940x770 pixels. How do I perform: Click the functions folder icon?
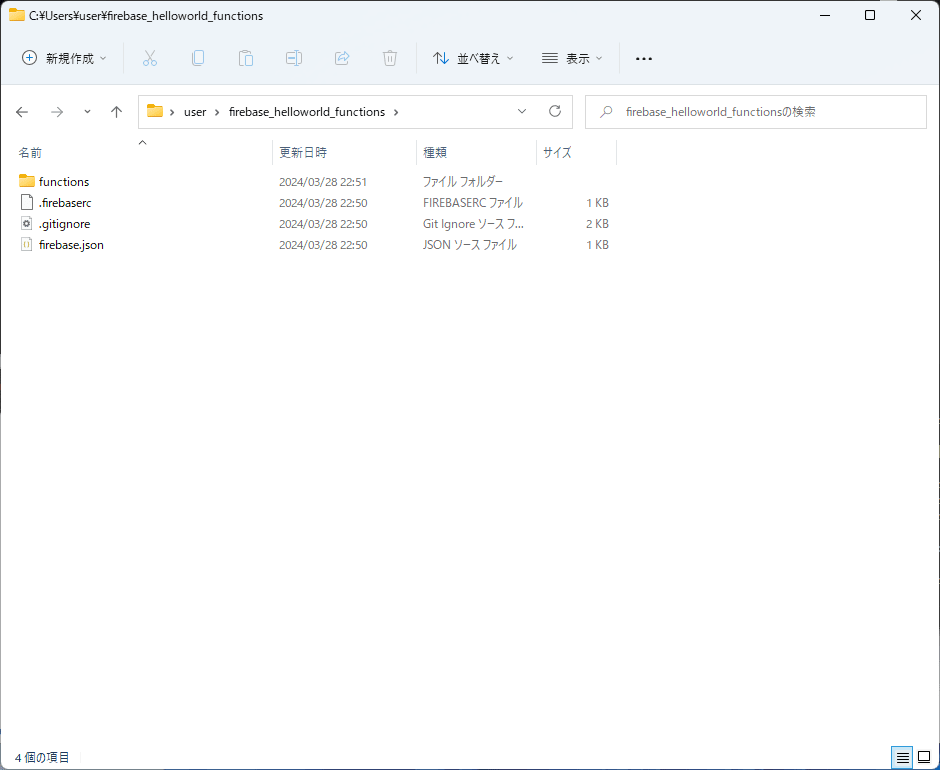(x=26, y=181)
